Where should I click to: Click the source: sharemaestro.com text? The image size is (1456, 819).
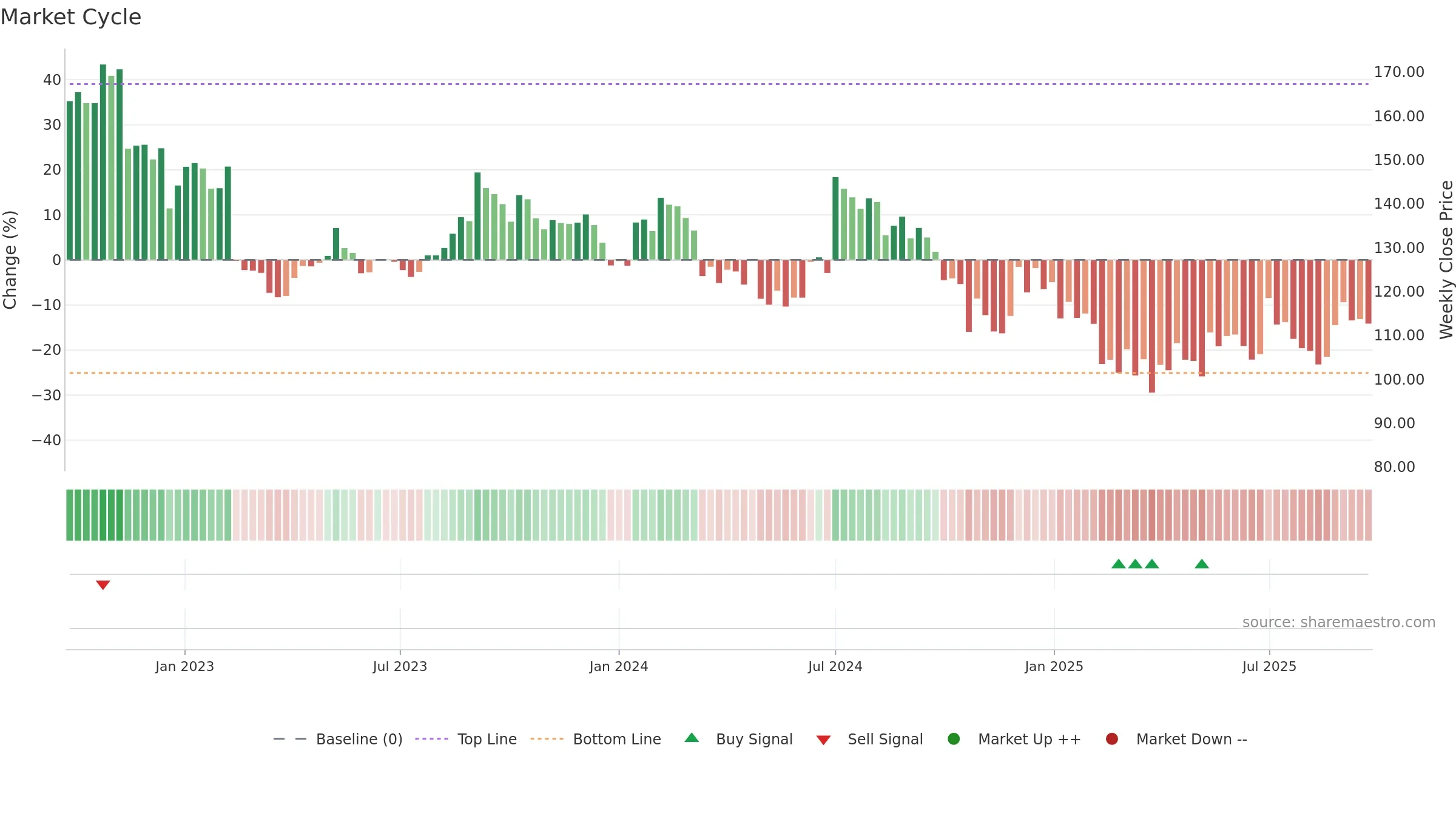click(1339, 622)
